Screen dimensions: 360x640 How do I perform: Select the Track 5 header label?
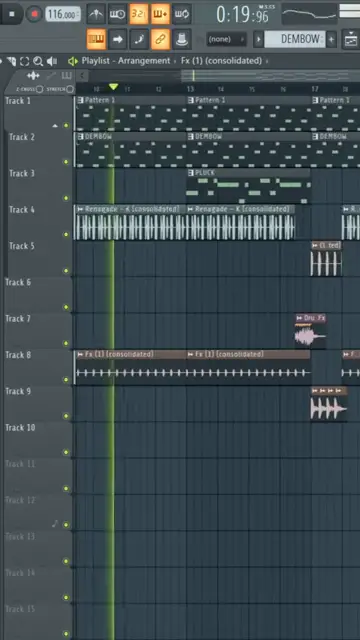click(22, 246)
